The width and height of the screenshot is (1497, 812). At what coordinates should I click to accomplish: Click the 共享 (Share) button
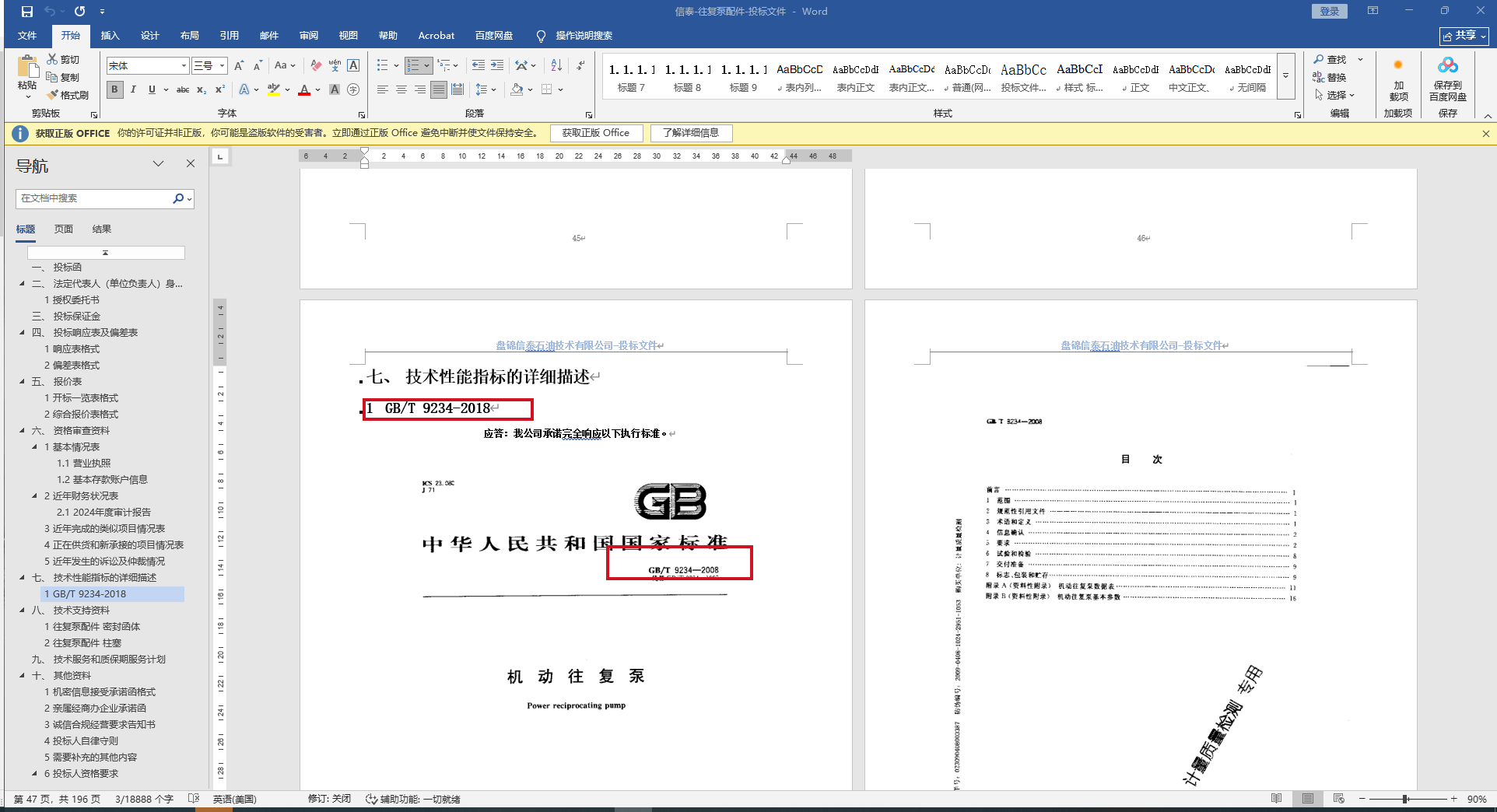coord(1464,36)
